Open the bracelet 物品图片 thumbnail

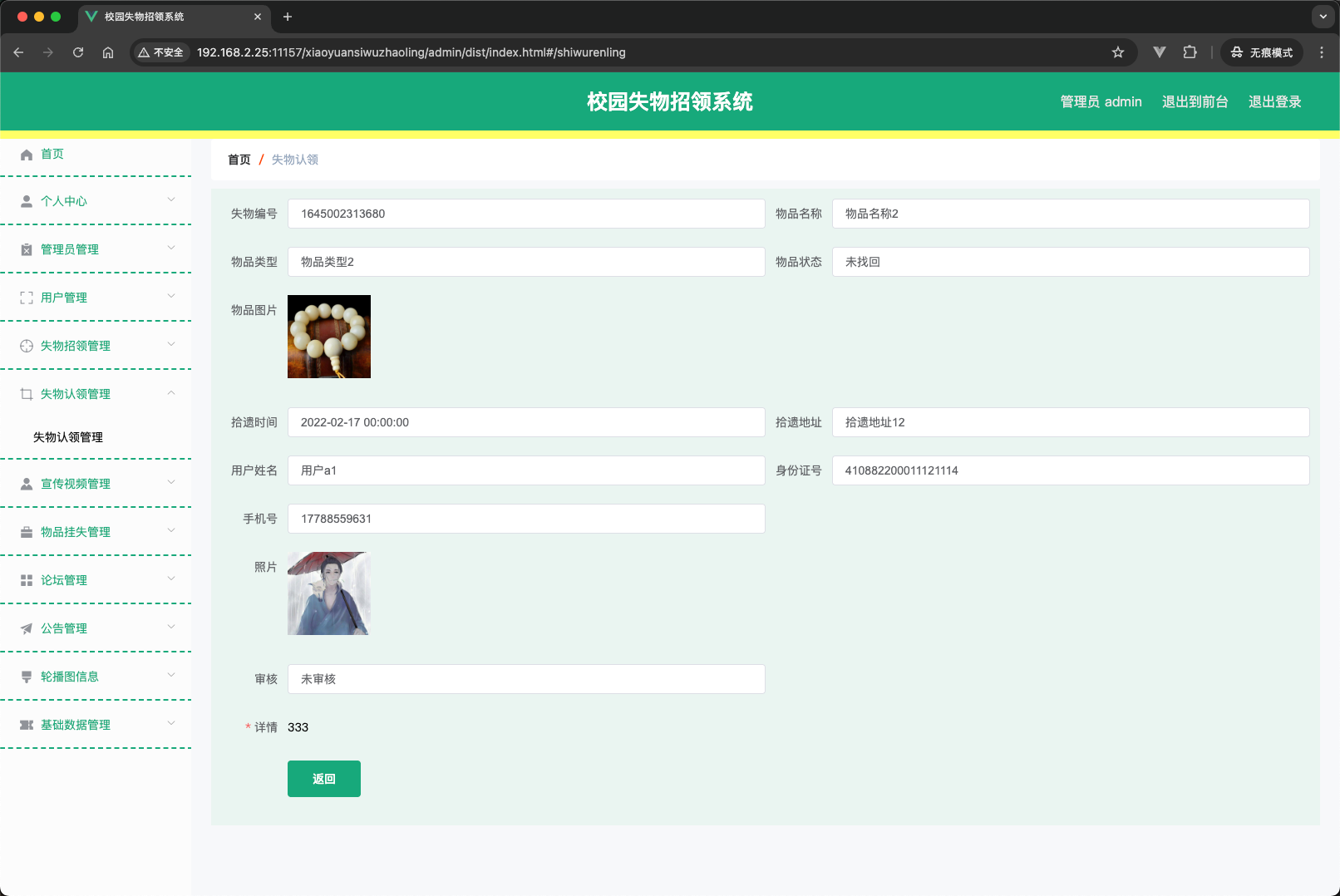point(329,337)
